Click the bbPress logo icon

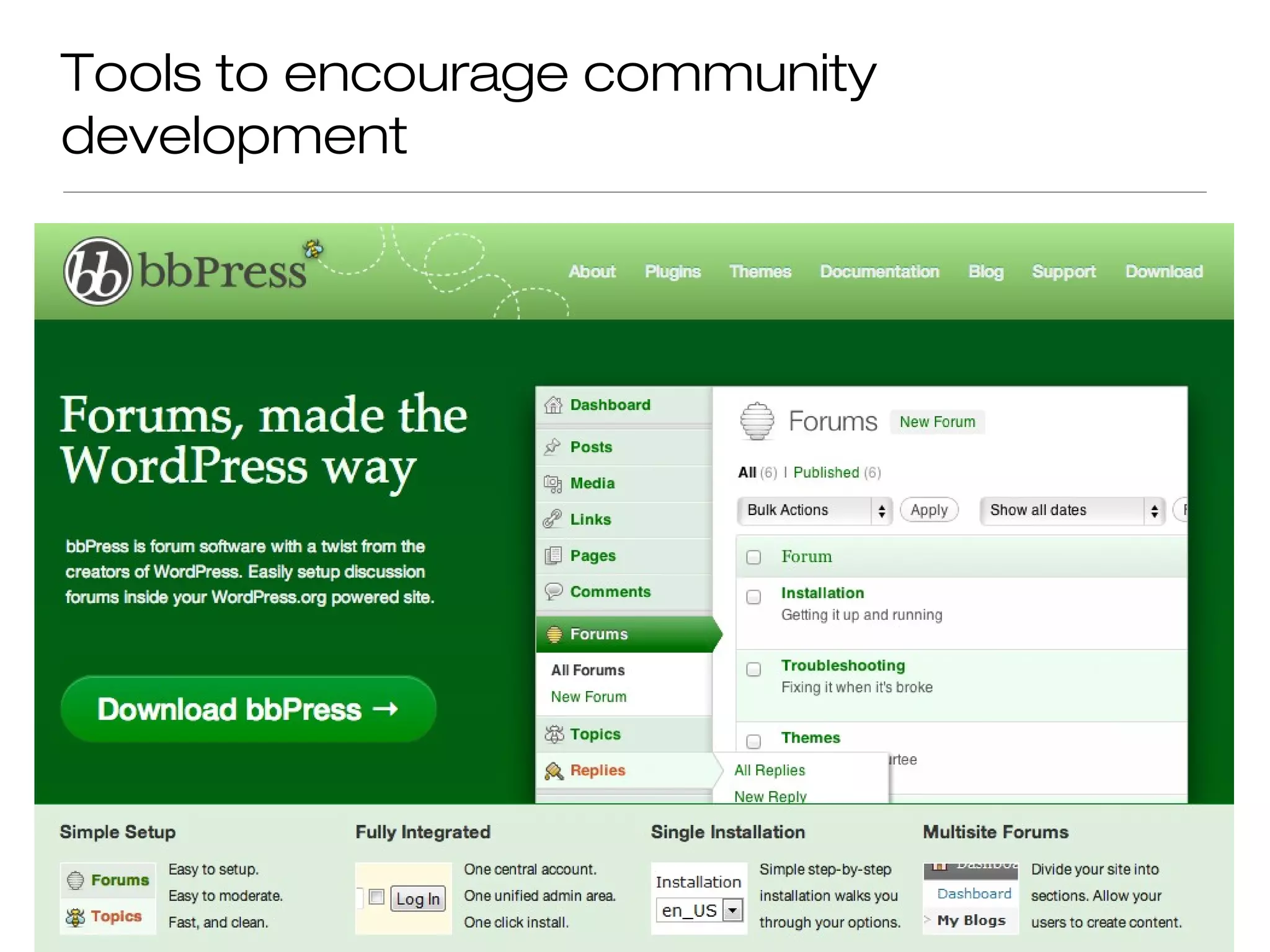[98, 271]
